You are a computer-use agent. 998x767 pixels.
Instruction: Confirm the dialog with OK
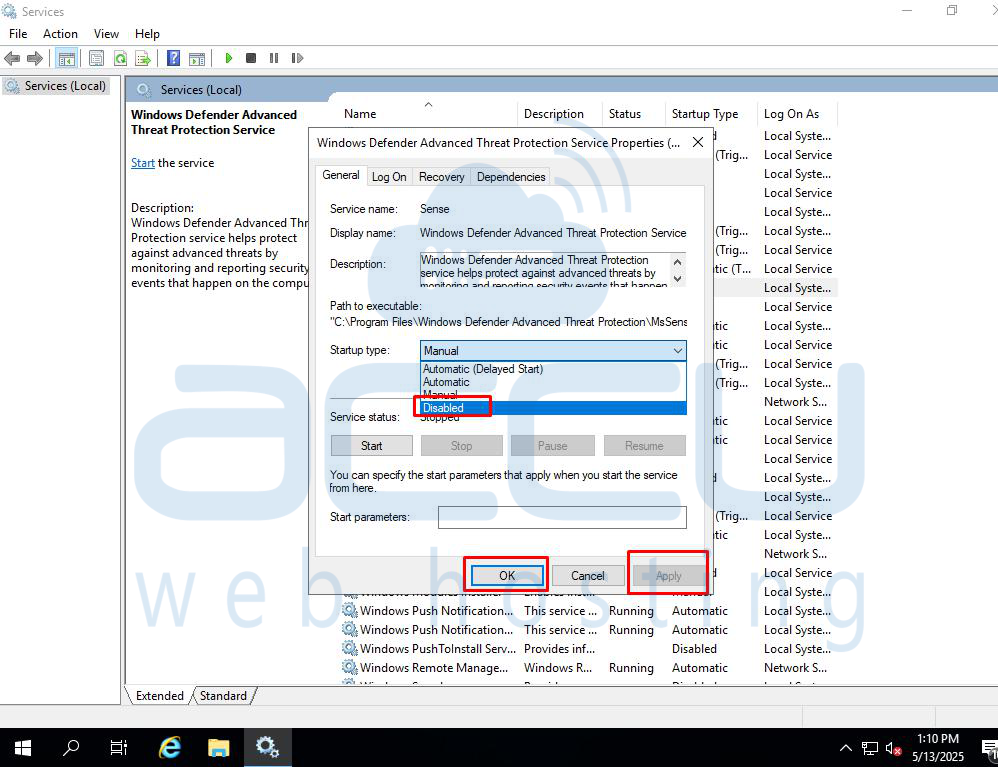(507, 575)
